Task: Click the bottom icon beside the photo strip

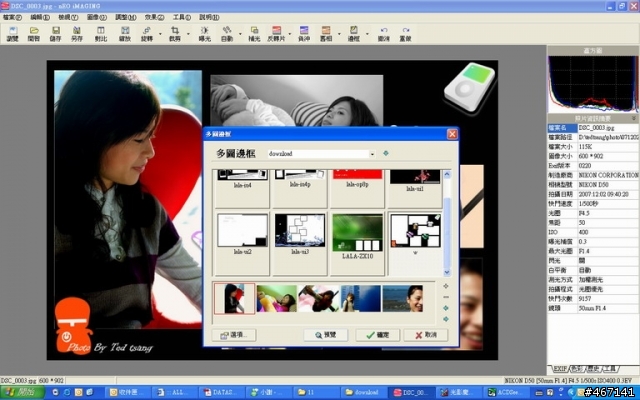Action: (446, 319)
